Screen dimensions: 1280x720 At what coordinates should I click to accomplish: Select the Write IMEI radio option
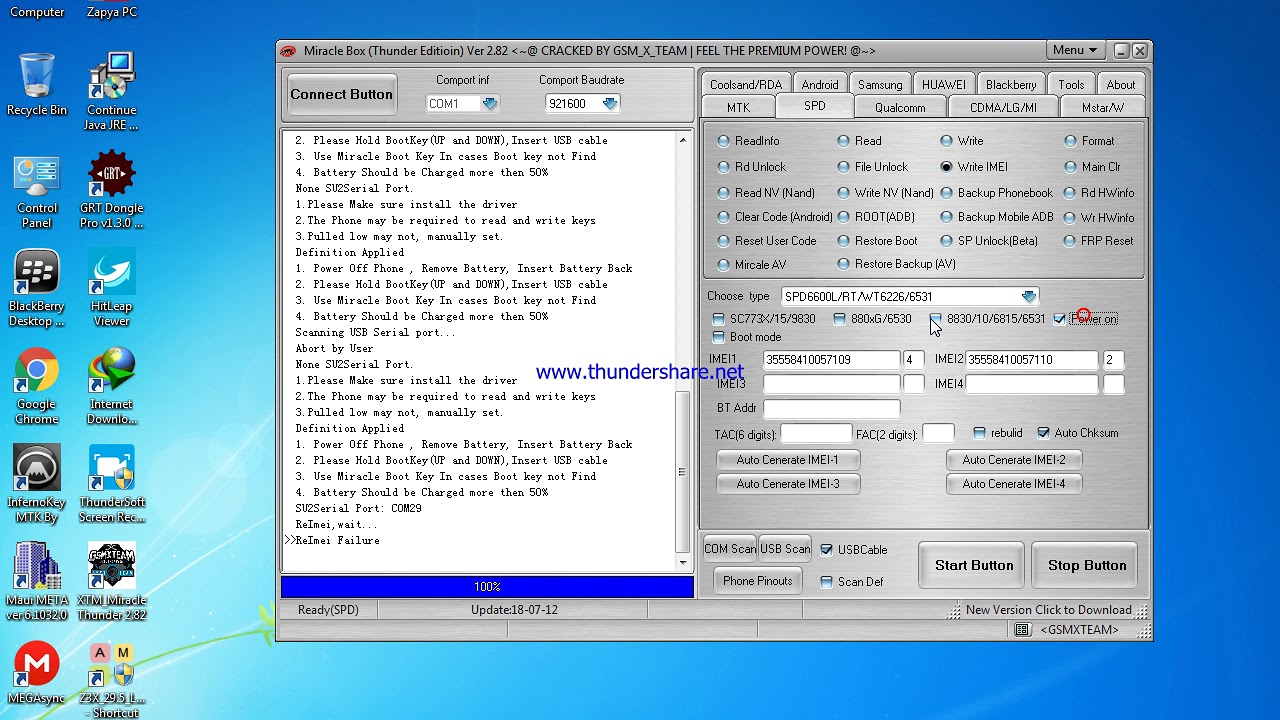click(x=946, y=167)
